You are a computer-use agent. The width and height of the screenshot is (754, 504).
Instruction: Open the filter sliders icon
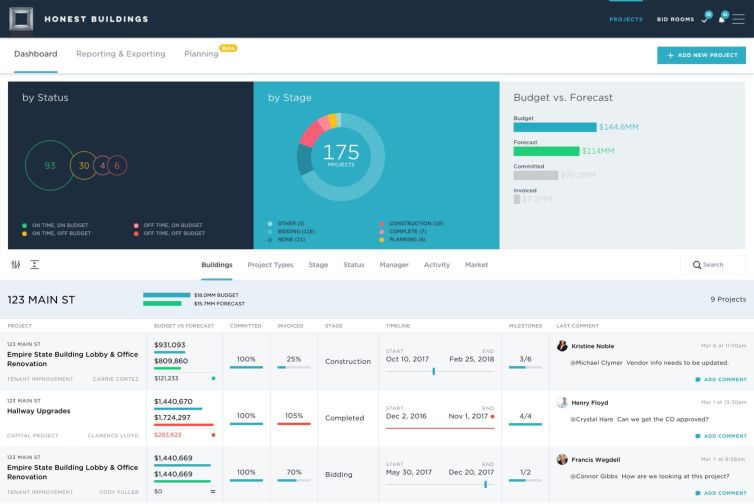pyautogui.click(x=16, y=265)
